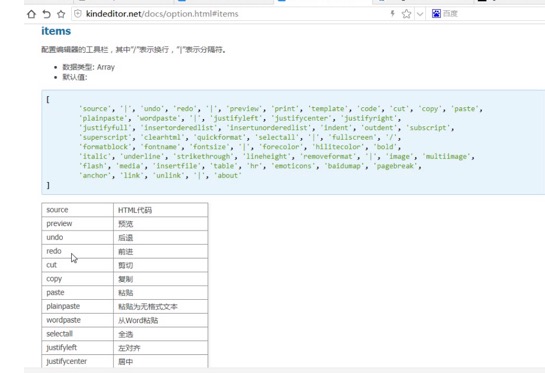
Task: Click the 'justifycenter' table cell
Action: tap(78, 361)
